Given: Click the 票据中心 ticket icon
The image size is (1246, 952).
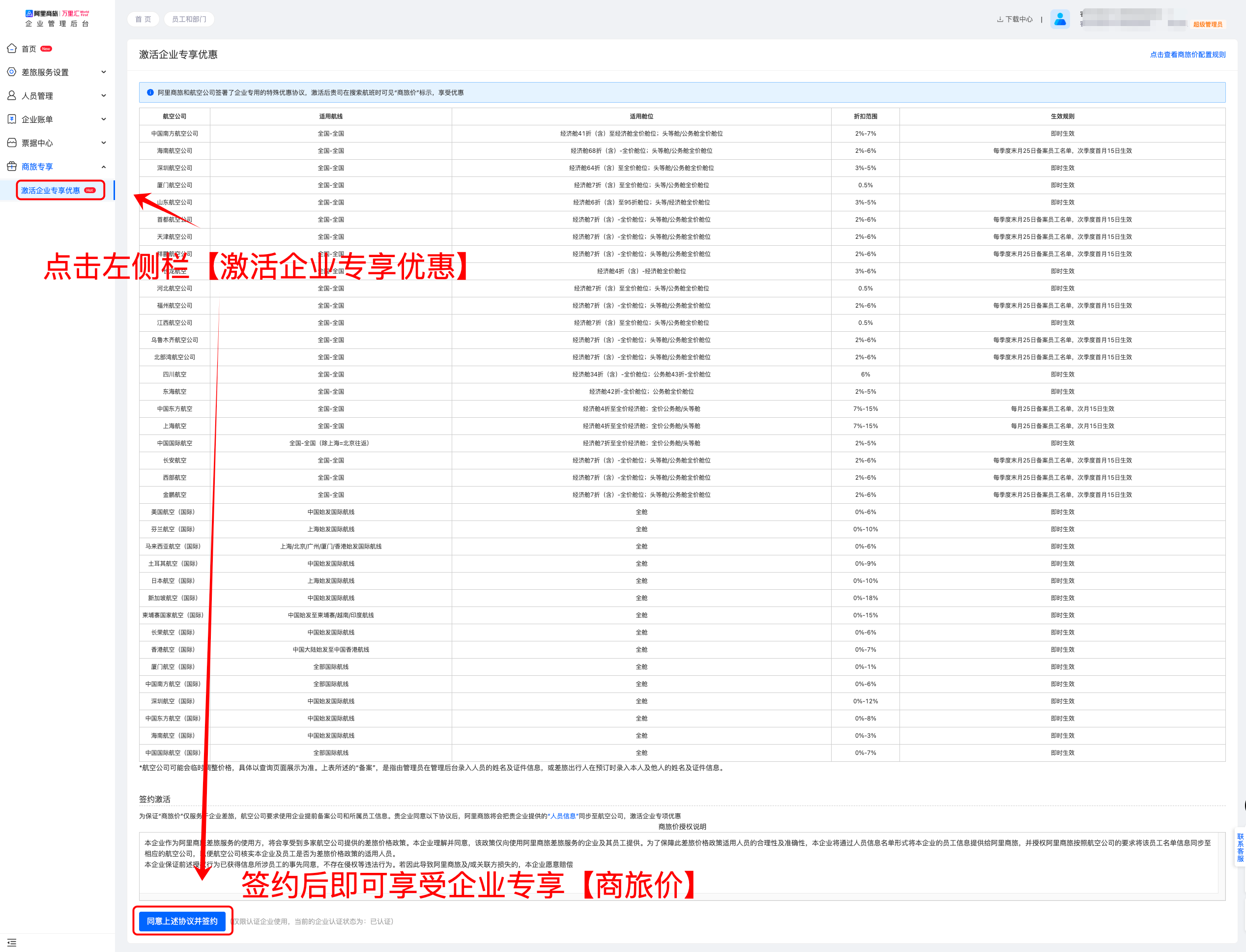Looking at the screenshot, I should (x=11, y=143).
